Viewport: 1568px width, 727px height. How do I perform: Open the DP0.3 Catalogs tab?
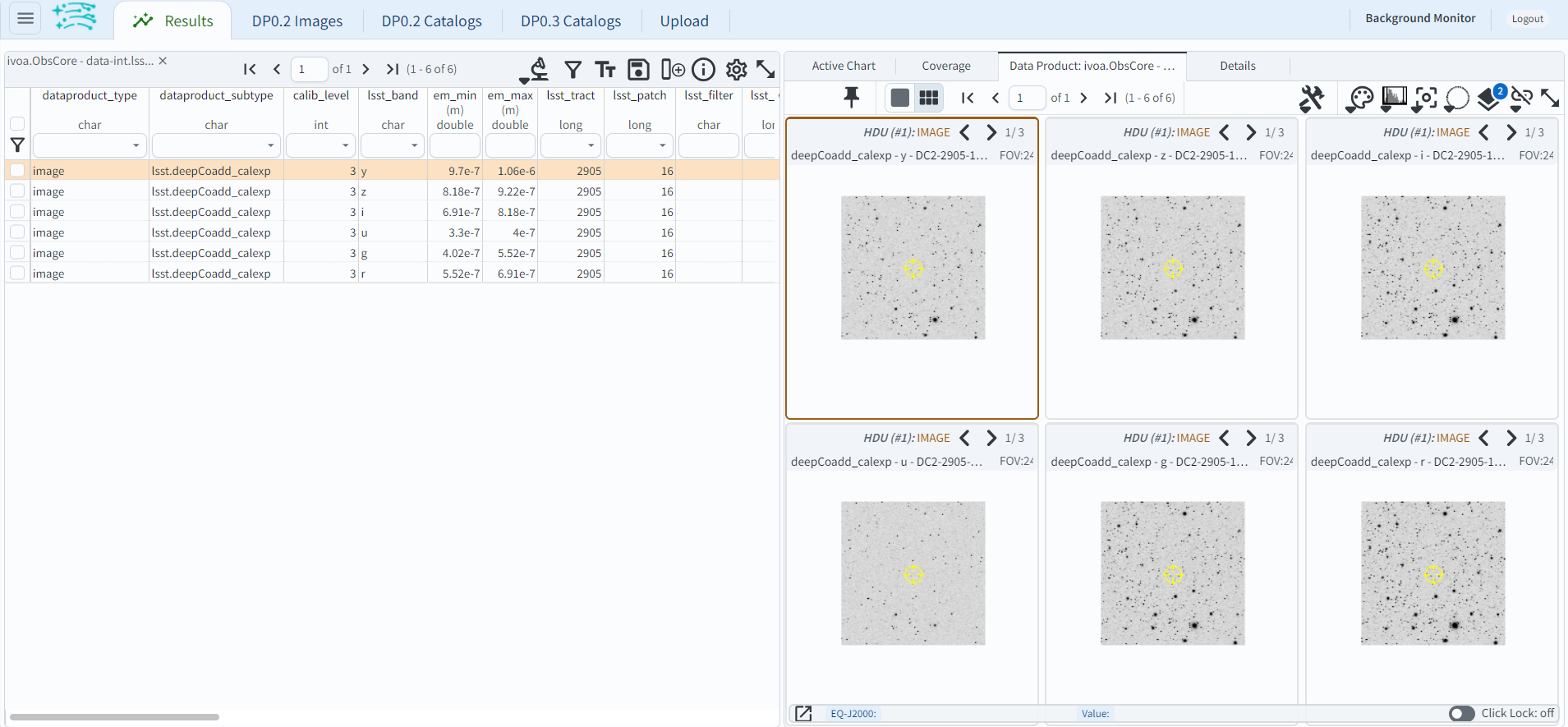pyautogui.click(x=571, y=21)
